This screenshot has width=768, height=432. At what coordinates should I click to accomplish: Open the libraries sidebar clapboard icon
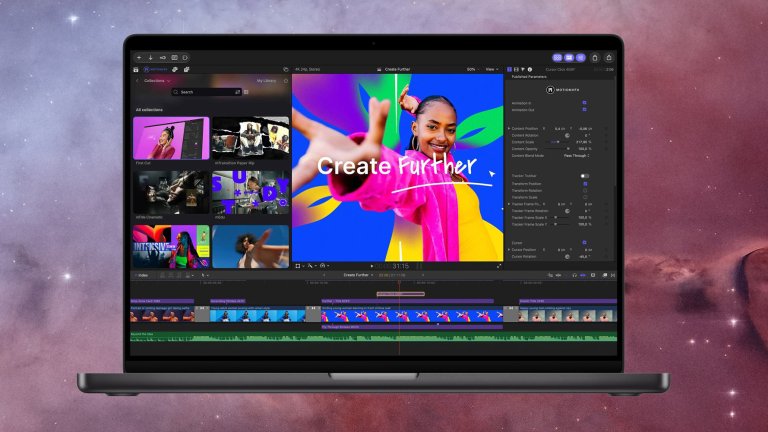[x=136, y=70]
